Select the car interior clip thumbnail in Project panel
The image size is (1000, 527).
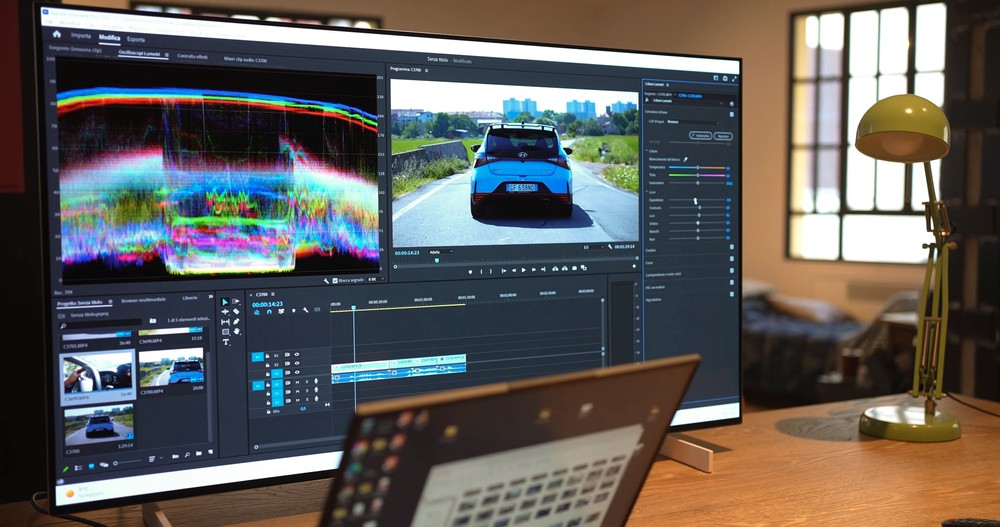[96, 376]
